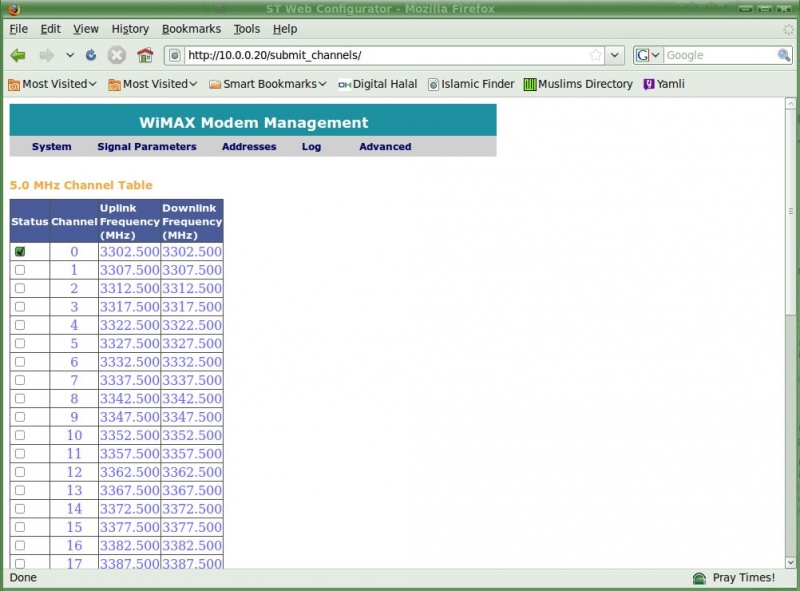Uncheck the channel 0 status checkbox

tap(20, 252)
